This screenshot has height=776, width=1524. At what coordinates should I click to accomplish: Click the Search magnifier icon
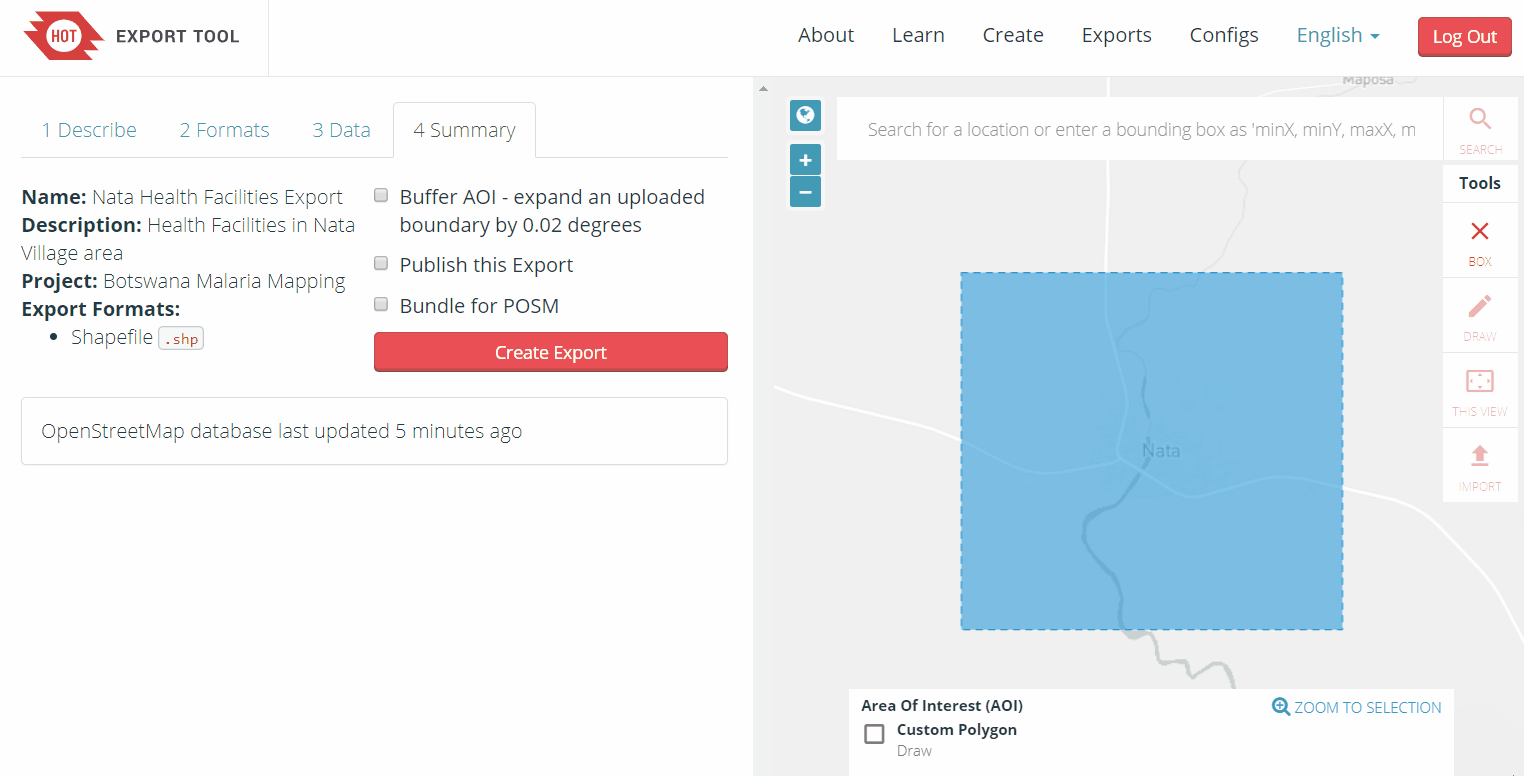click(x=1480, y=121)
